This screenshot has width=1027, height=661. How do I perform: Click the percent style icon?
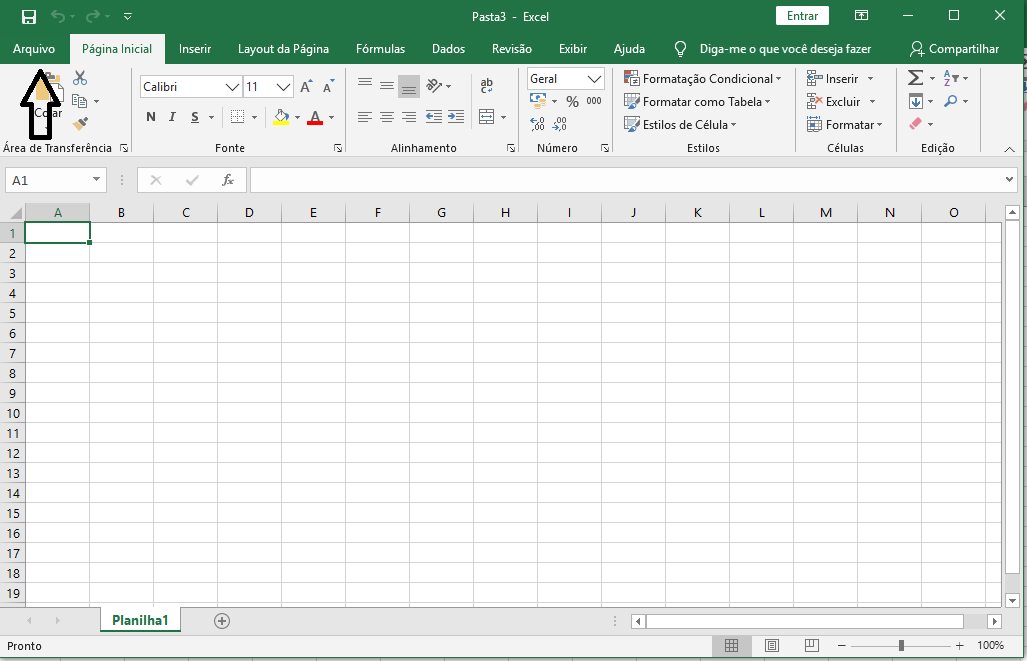[572, 101]
